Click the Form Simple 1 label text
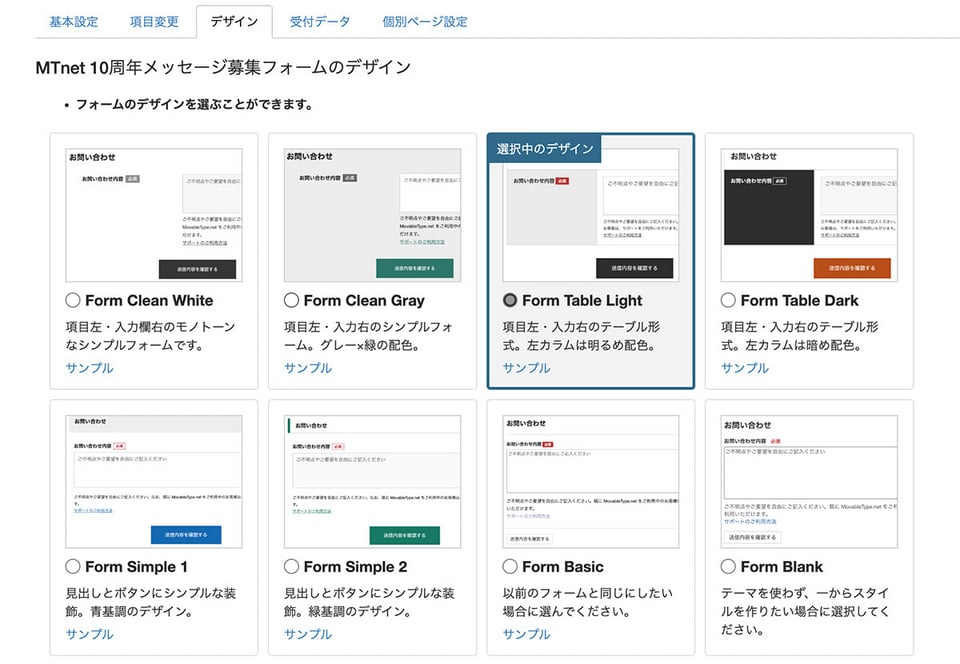960x664 pixels. [x=137, y=567]
